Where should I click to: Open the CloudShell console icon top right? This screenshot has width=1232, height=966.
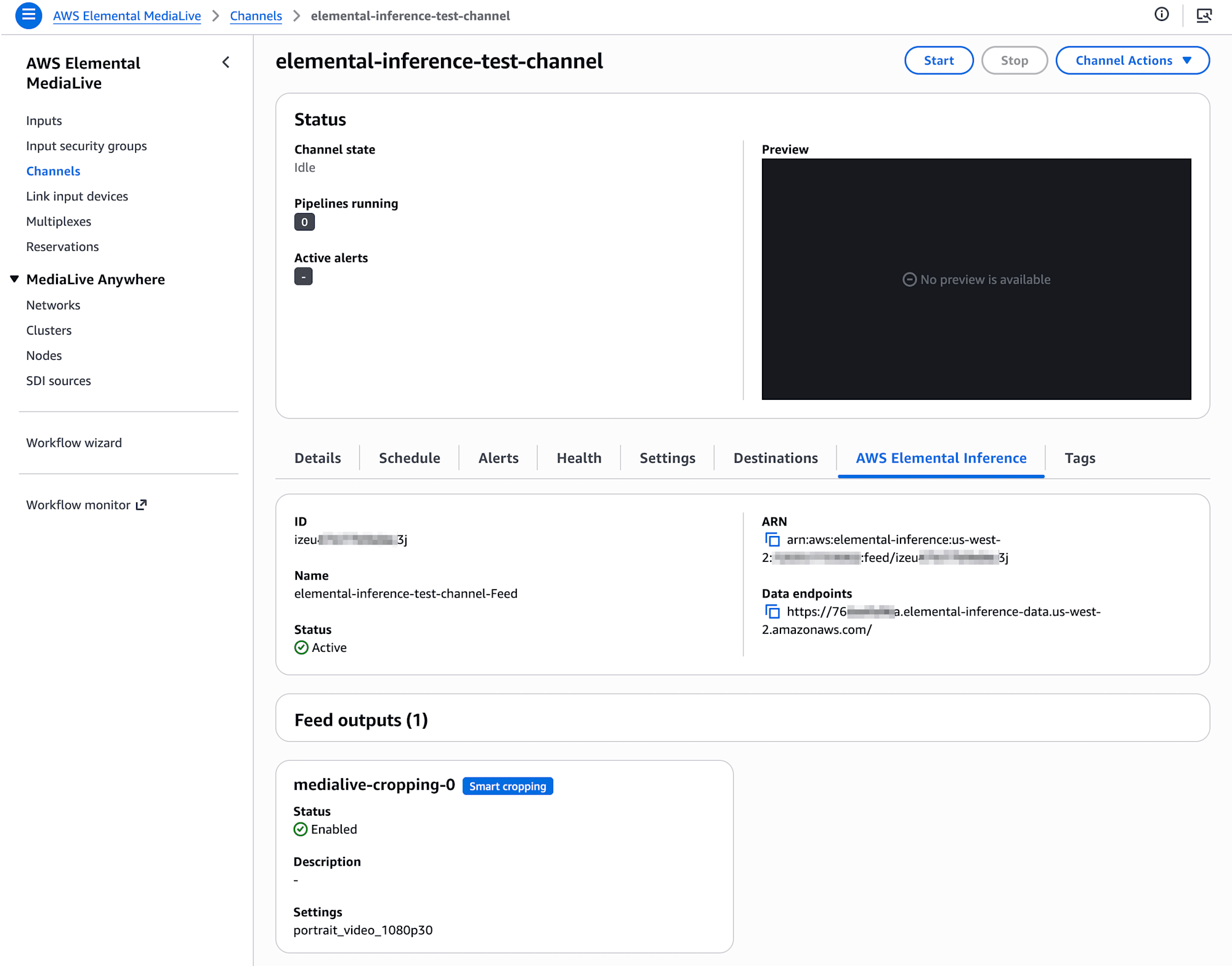[x=1204, y=15]
